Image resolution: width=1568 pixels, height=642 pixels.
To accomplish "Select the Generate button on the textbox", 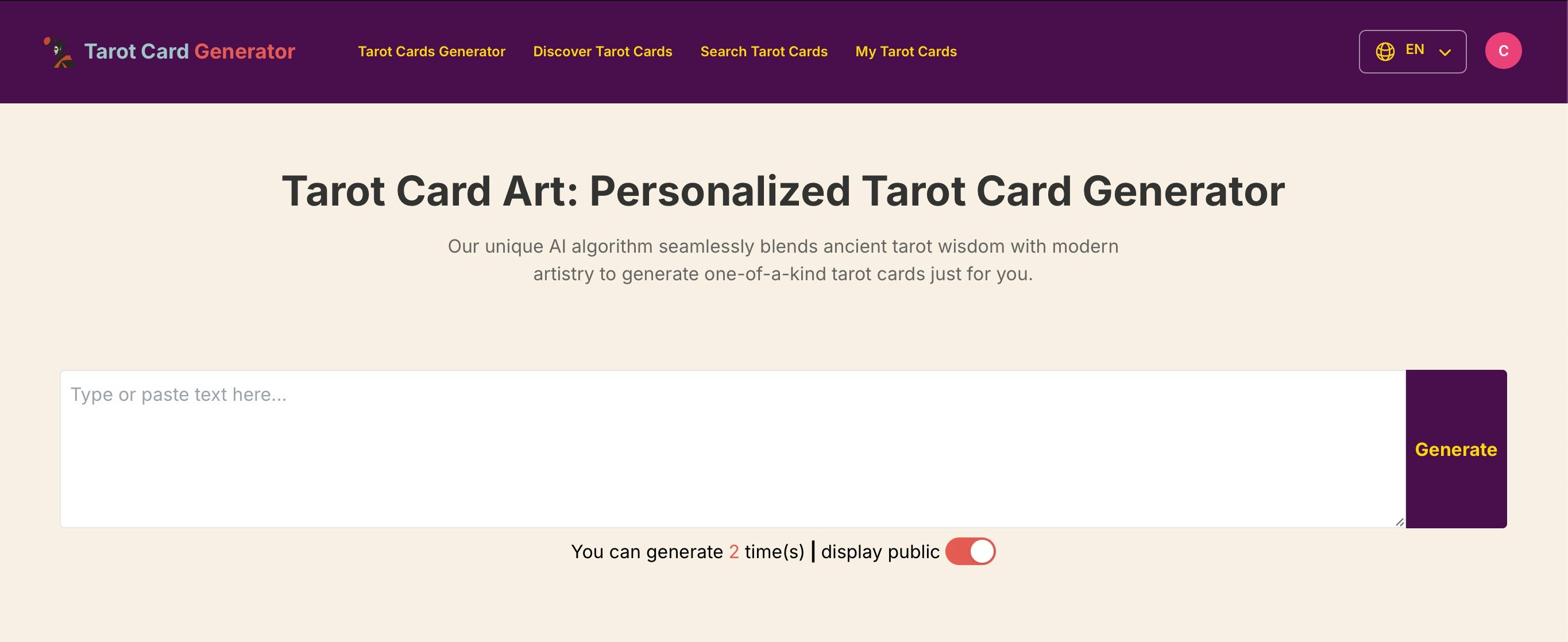I will pos(1455,450).
